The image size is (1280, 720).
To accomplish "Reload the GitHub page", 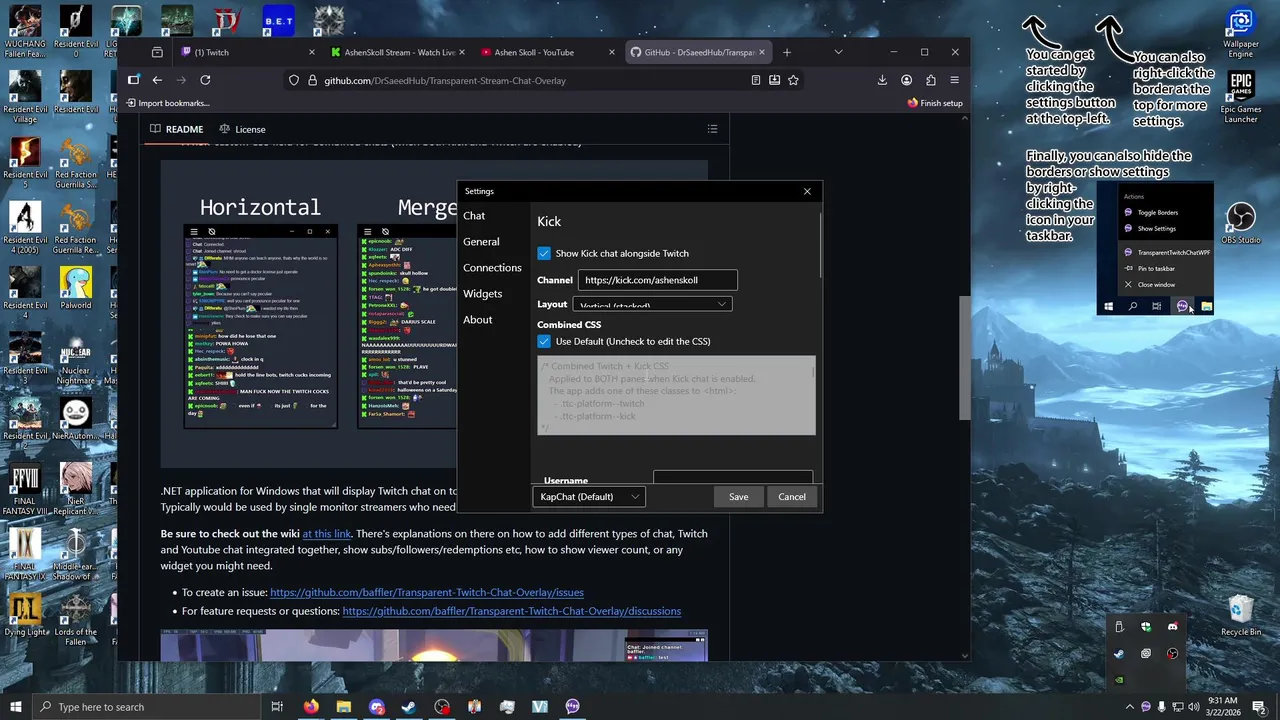I will pyautogui.click(x=205, y=80).
